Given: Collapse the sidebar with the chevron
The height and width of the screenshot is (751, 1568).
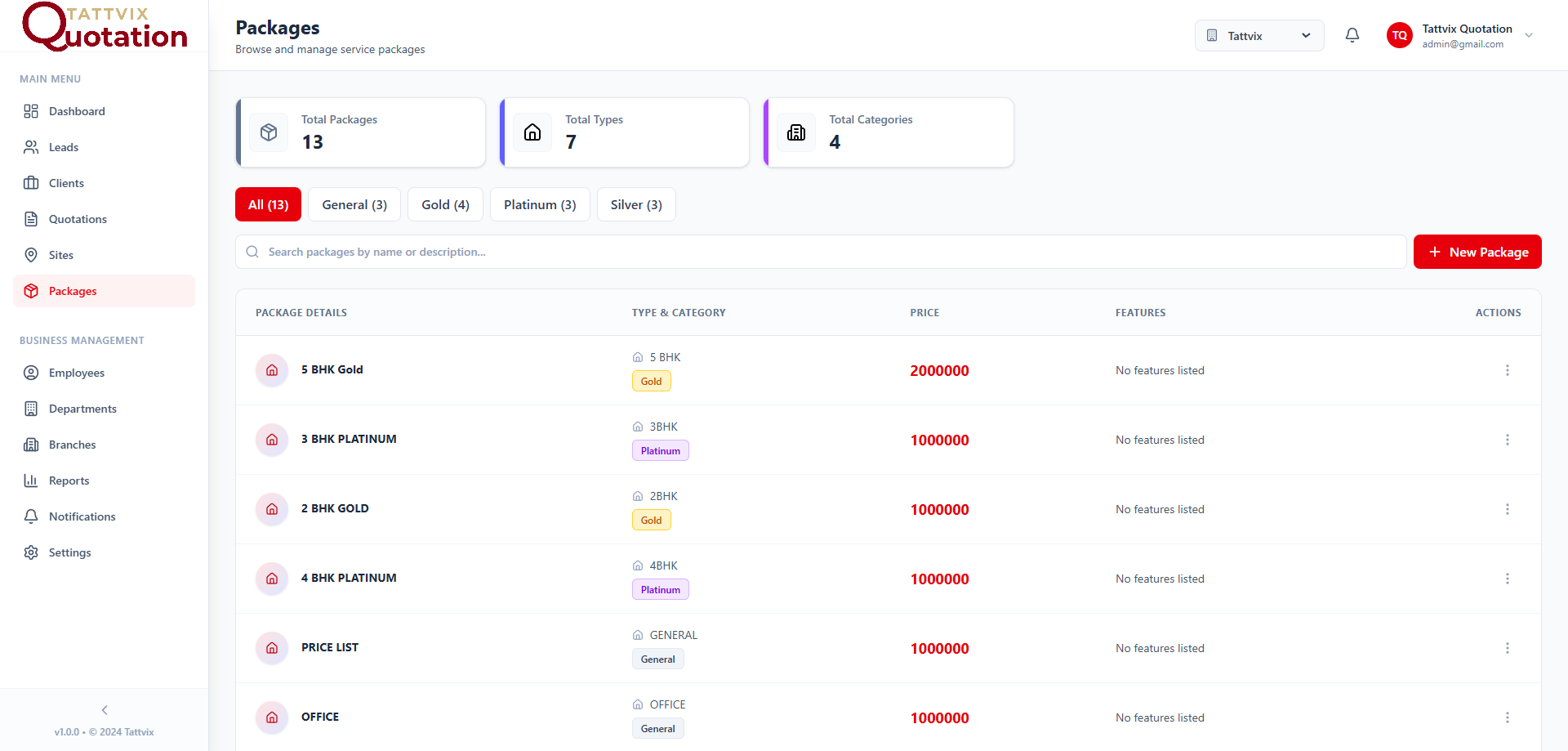Looking at the screenshot, I should tap(104, 710).
